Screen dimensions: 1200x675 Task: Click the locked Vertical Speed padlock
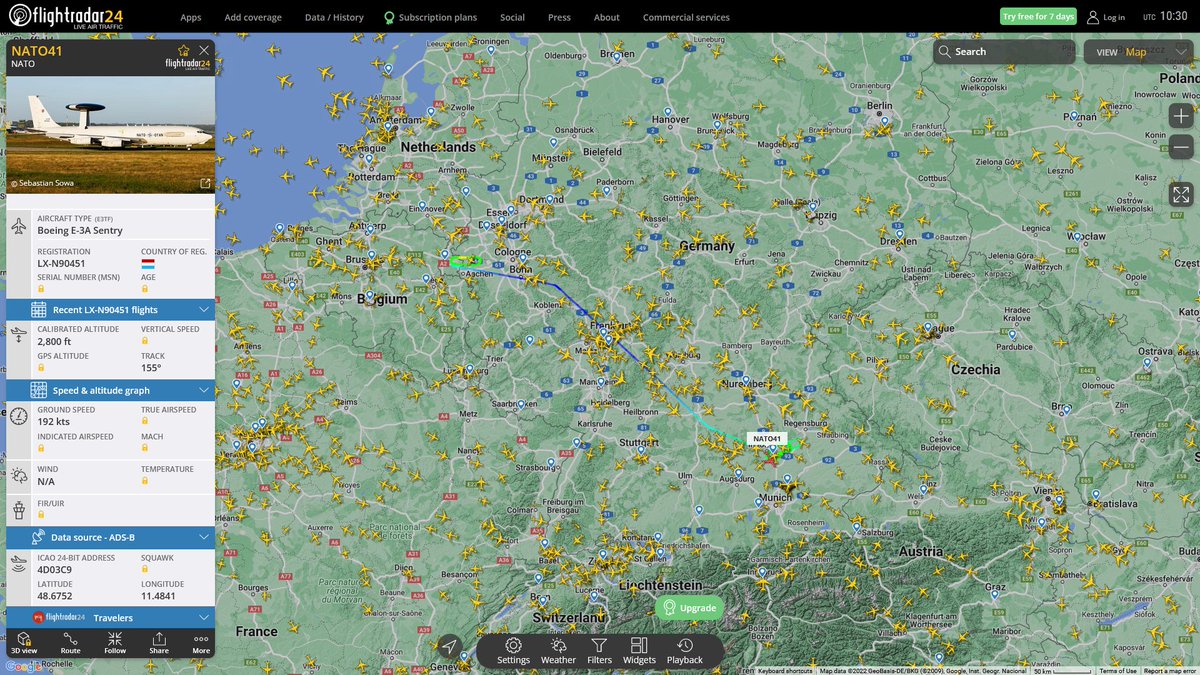point(144,341)
